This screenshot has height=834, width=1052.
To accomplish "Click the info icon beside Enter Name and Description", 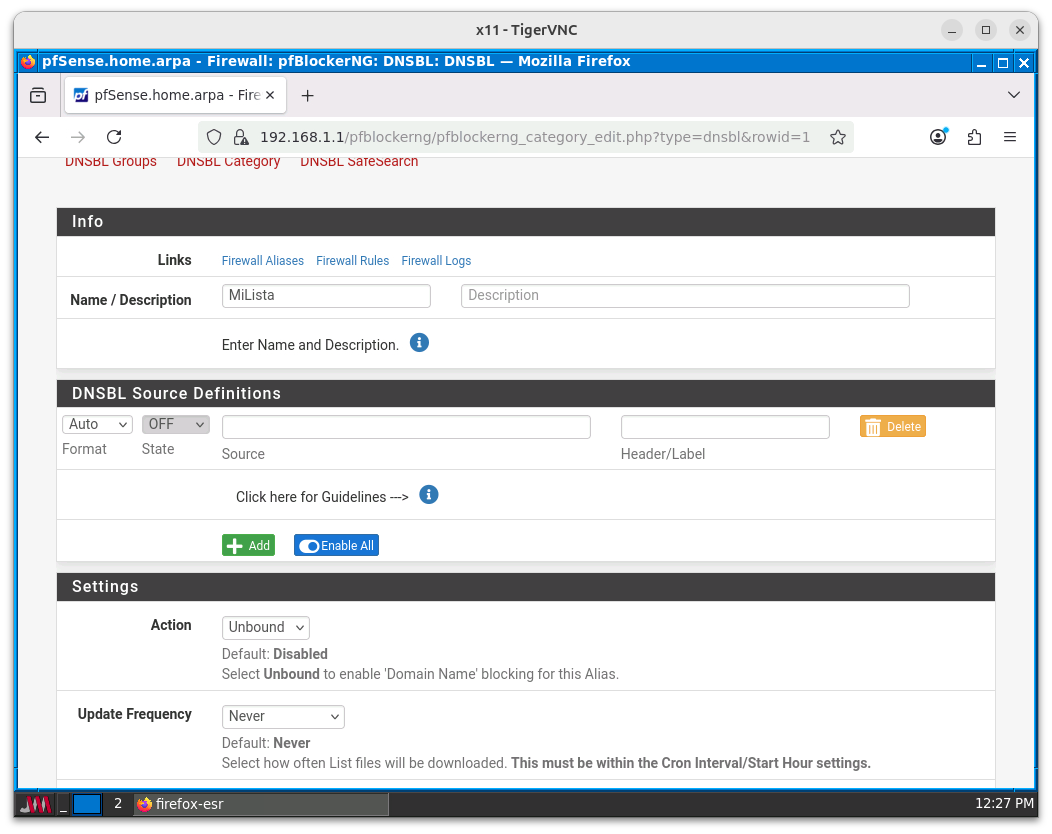I will 419,343.
